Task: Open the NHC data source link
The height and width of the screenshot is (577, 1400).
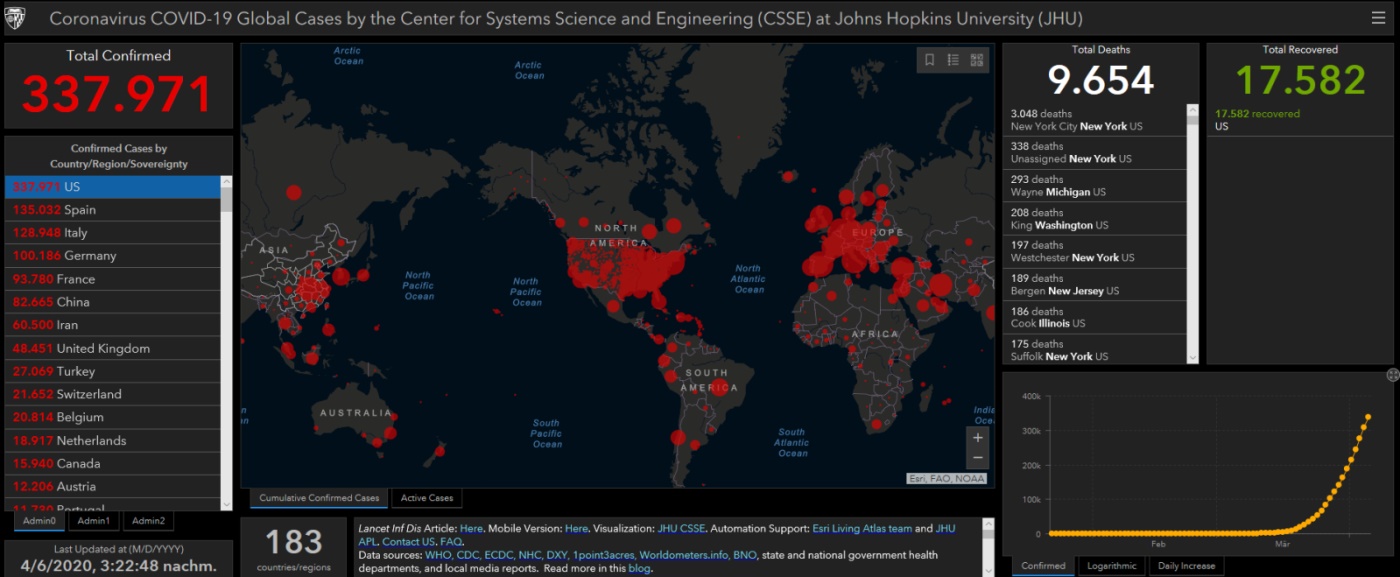Action: click(x=530, y=555)
